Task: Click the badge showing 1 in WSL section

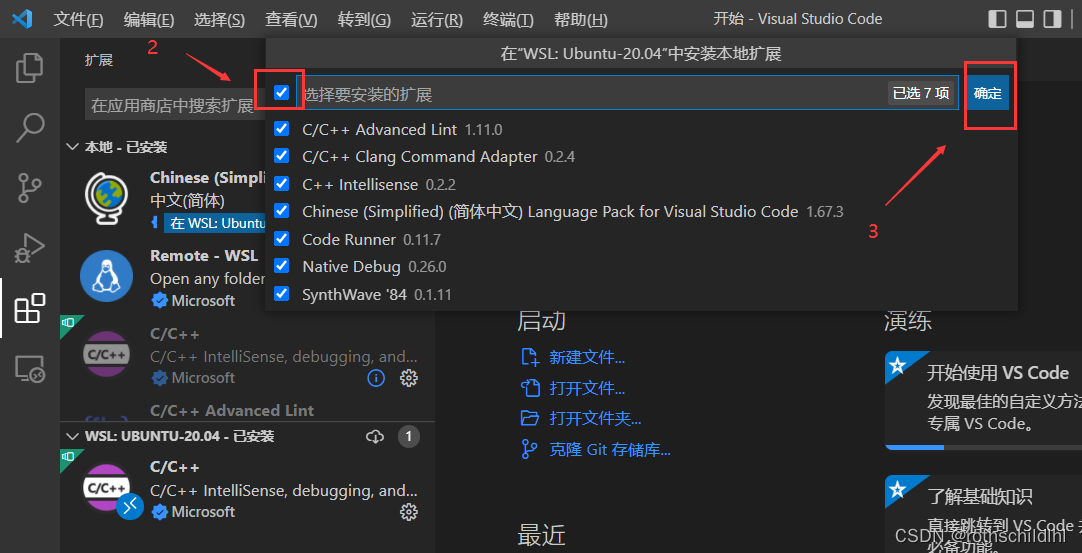Action: 409,436
